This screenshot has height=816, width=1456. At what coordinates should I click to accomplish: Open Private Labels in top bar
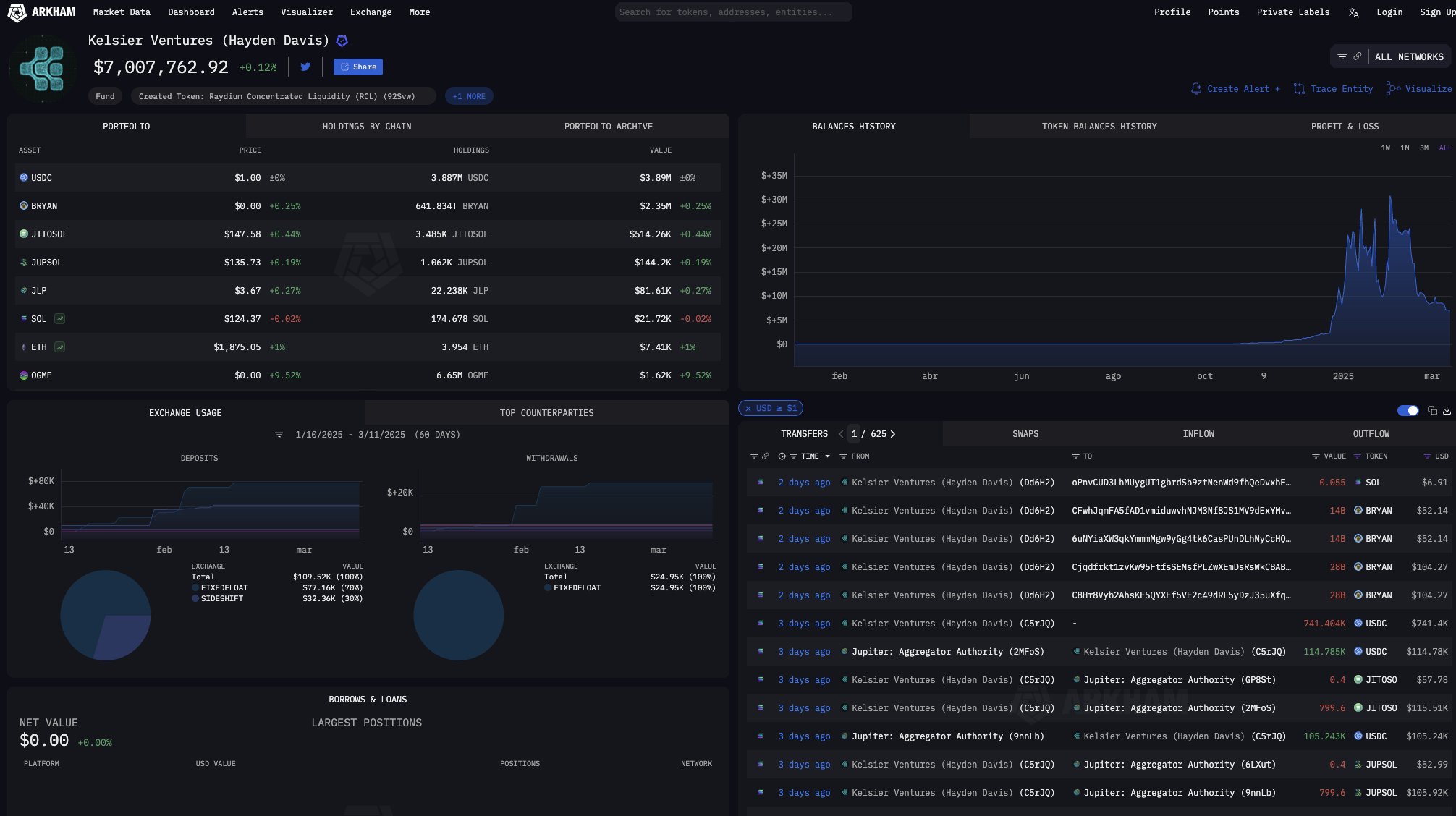tap(1292, 12)
